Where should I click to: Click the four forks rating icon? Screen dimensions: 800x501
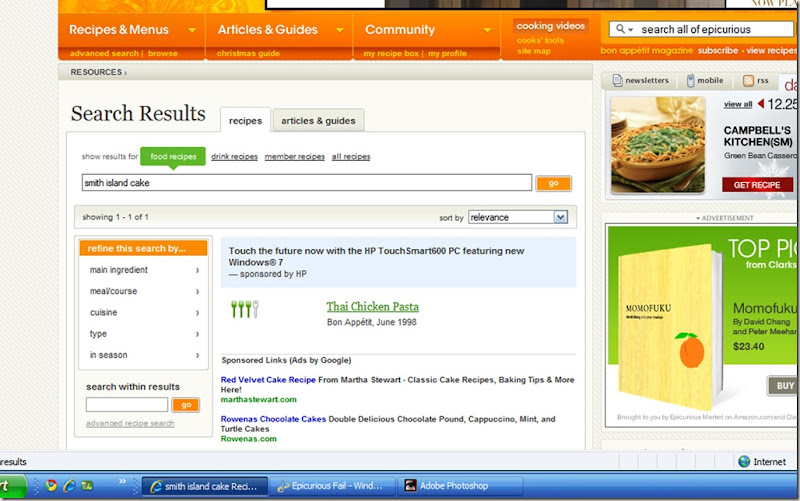pos(244,309)
